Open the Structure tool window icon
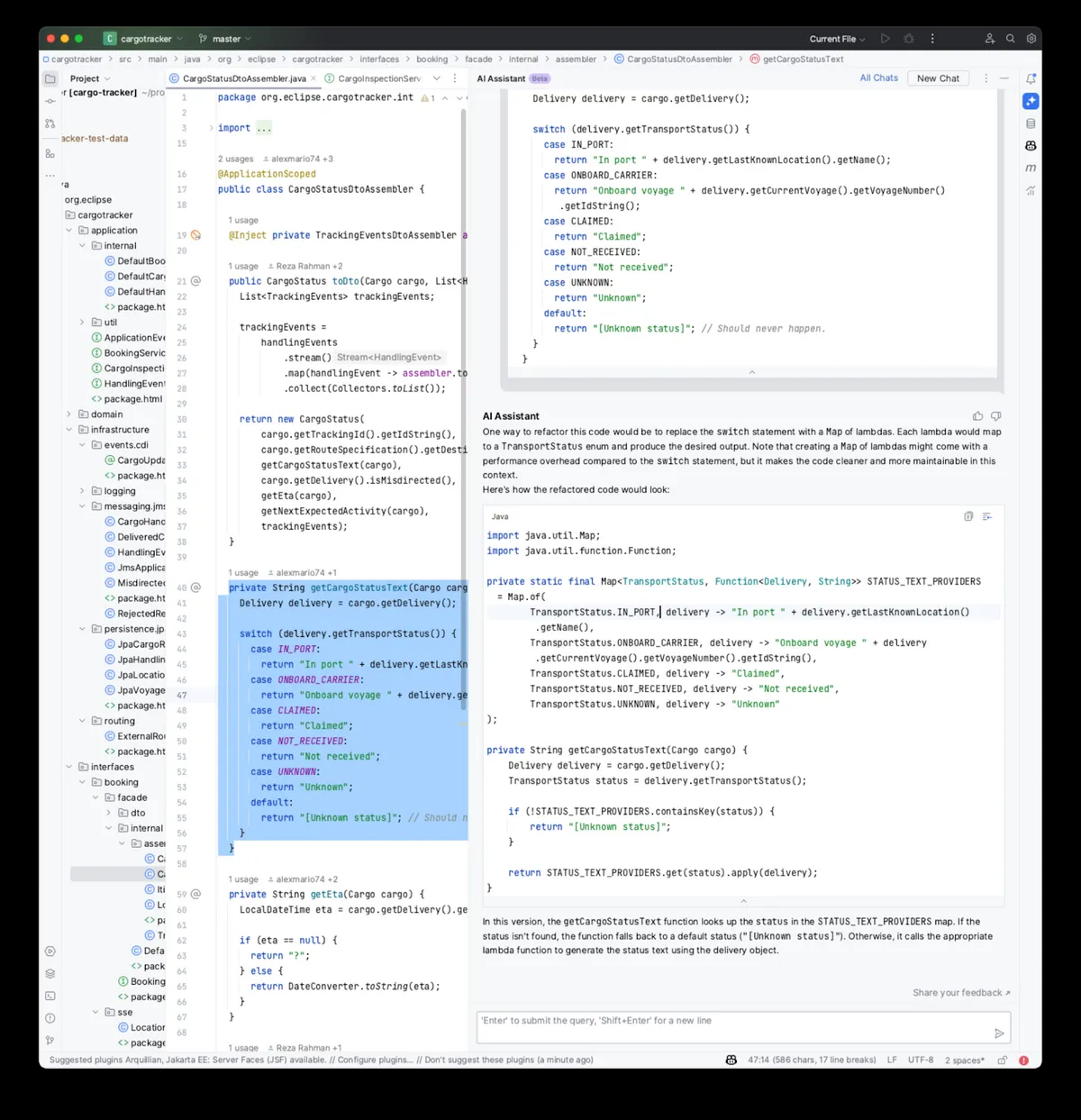 [50, 153]
